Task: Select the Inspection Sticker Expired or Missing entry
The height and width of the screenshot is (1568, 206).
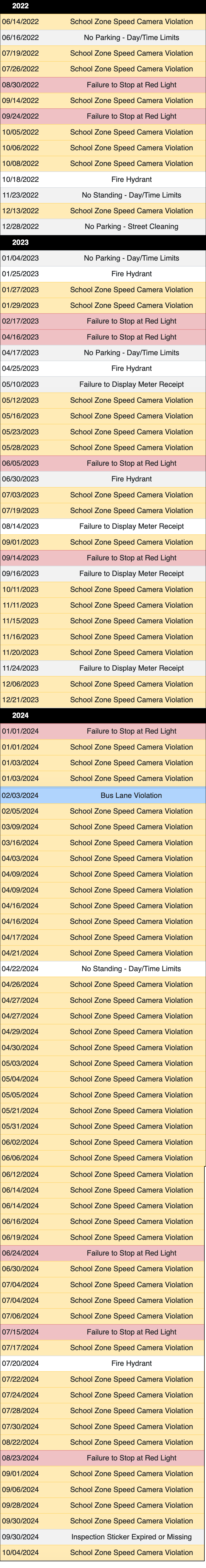Action: pos(102,1536)
